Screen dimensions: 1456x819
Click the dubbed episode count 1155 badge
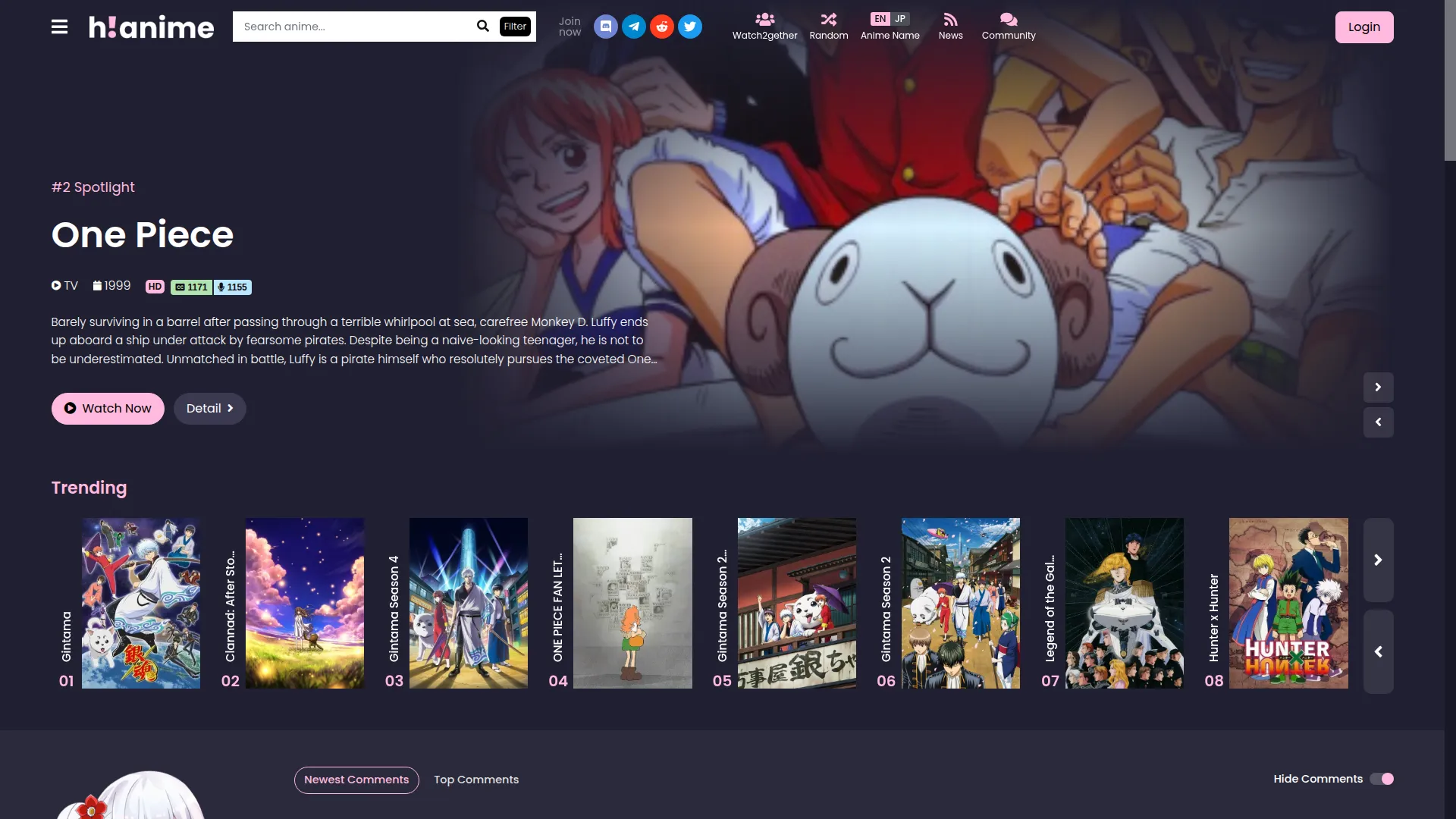click(x=233, y=287)
